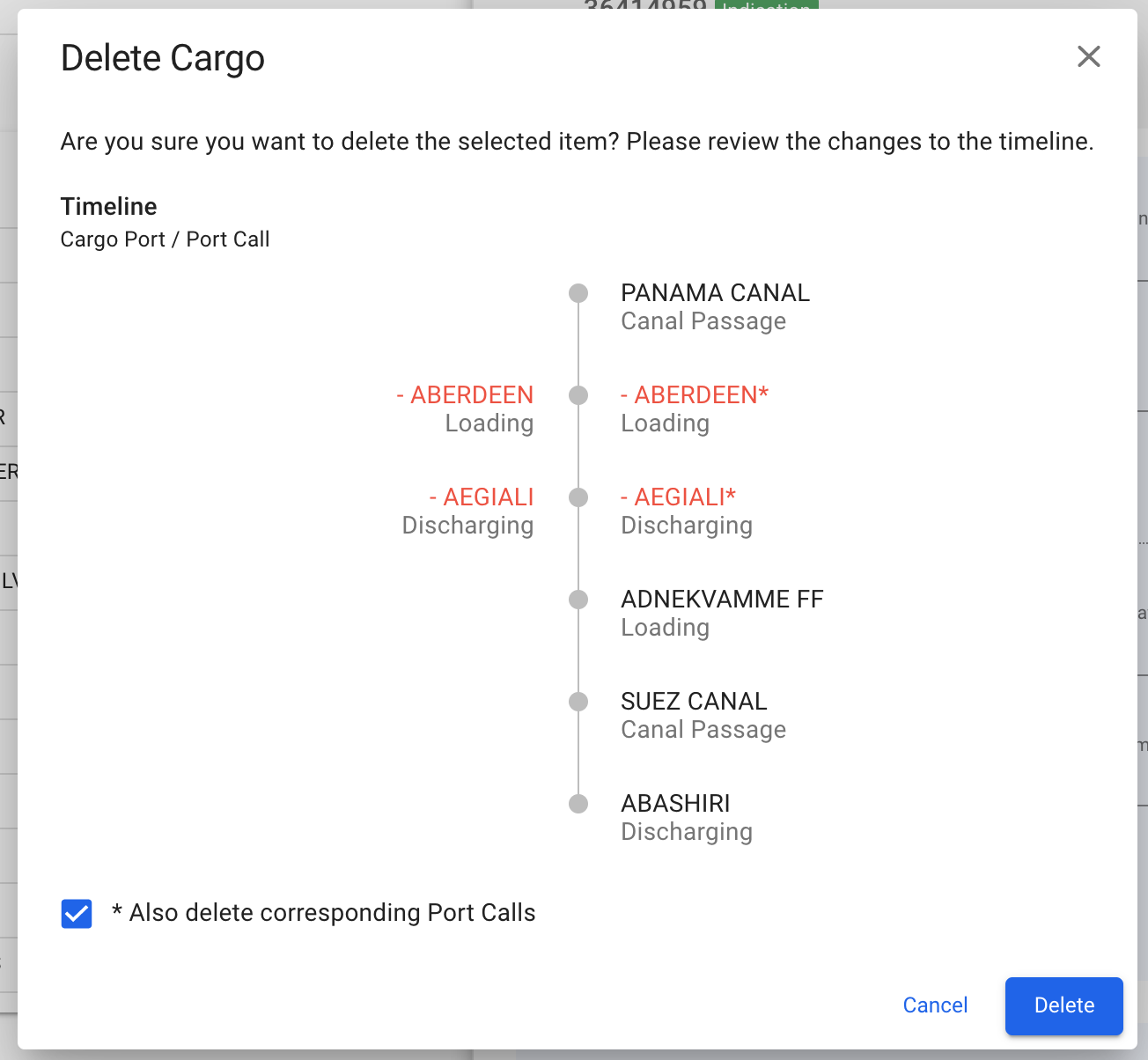This screenshot has width=1148, height=1060.
Task: Click the Aegiali timeline node
Action: [x=578, y=497]
